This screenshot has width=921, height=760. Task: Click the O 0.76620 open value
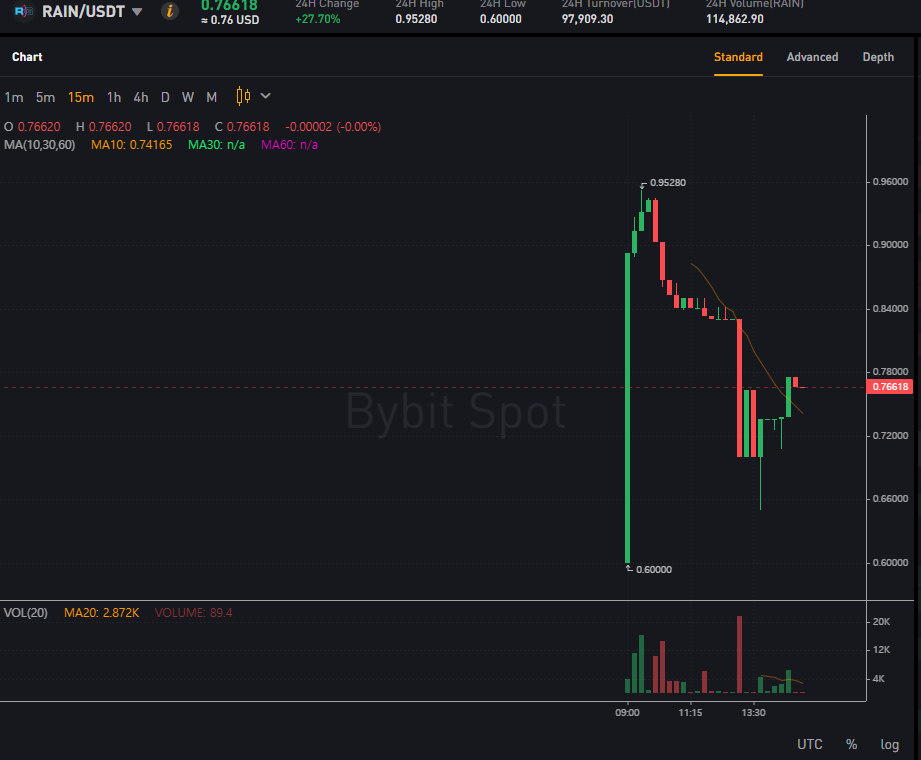(32, 127)
